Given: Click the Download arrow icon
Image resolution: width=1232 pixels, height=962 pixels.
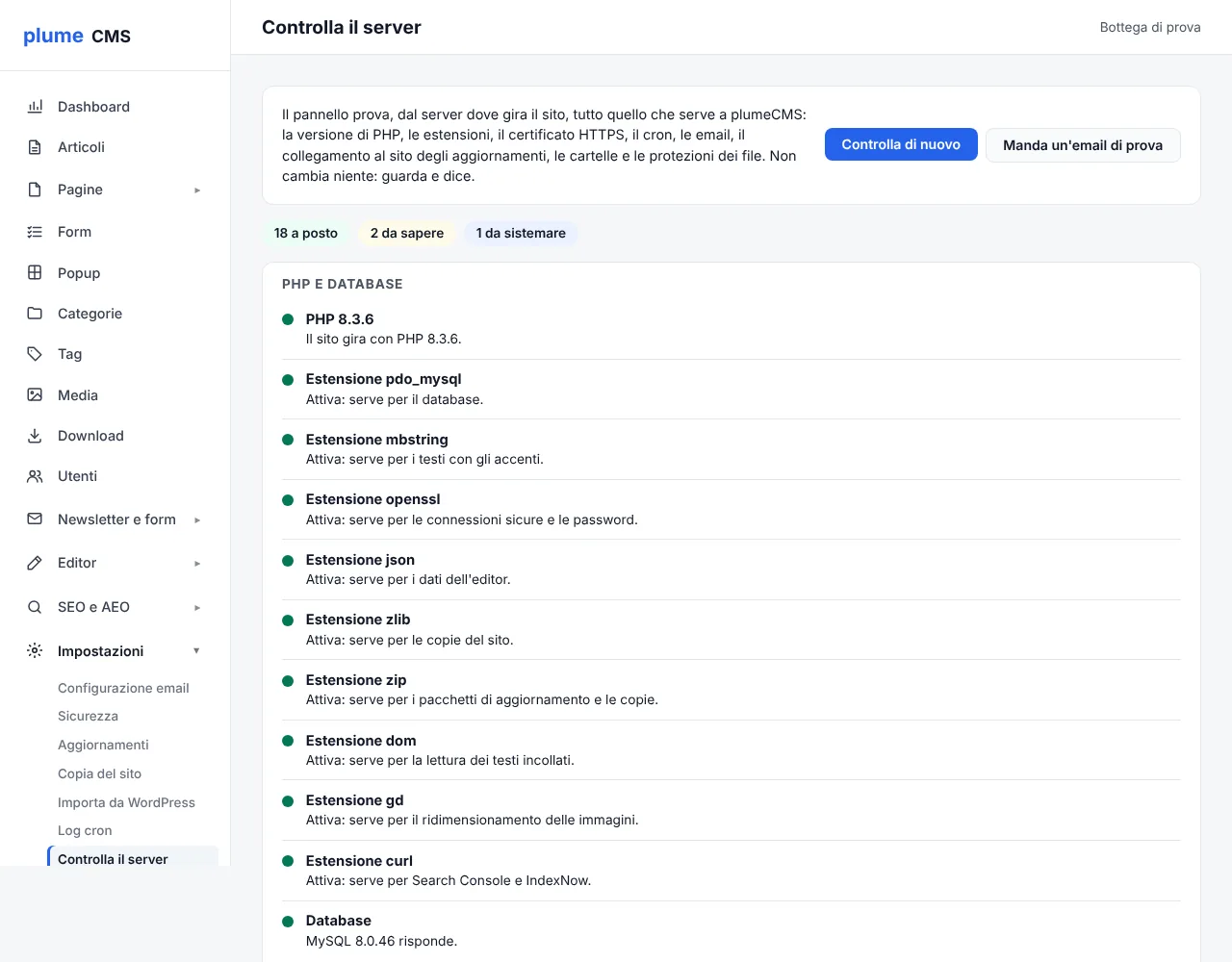Looking at the screenshot, I should (x=35, y=436).
